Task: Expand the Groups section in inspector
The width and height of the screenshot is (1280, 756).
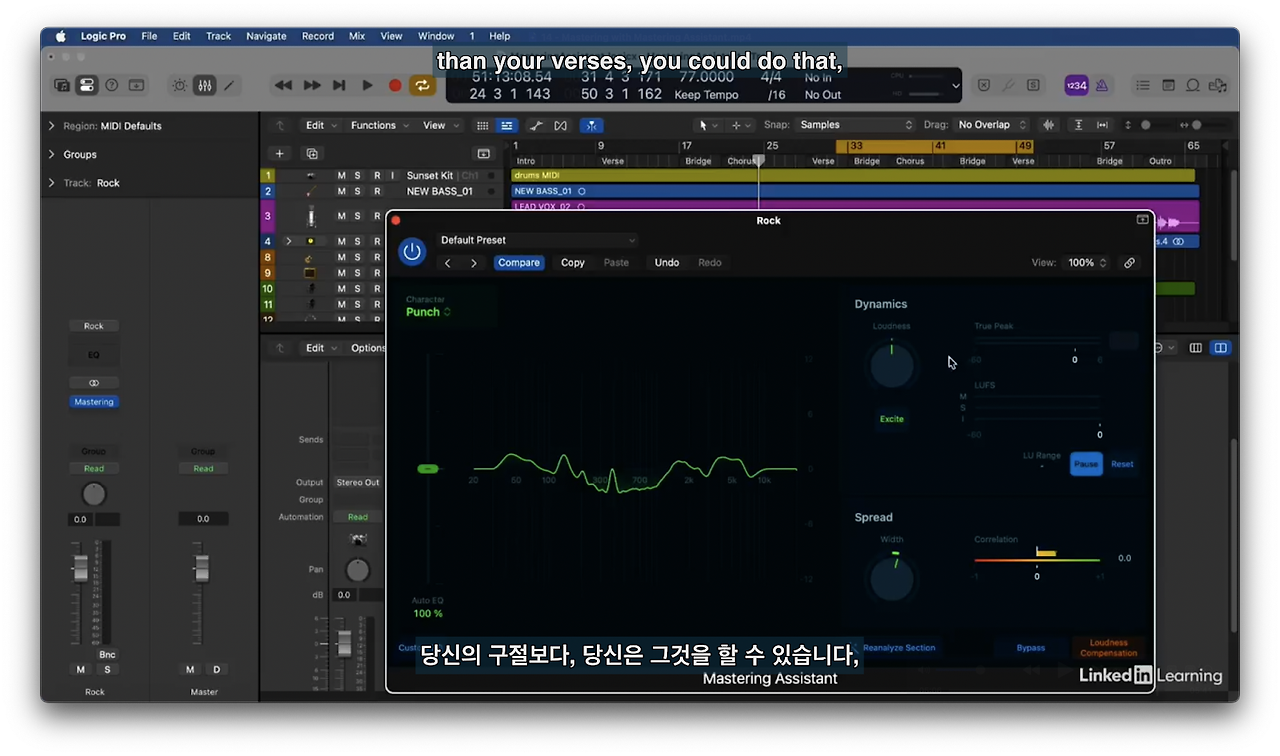Action: pos(52,154)
